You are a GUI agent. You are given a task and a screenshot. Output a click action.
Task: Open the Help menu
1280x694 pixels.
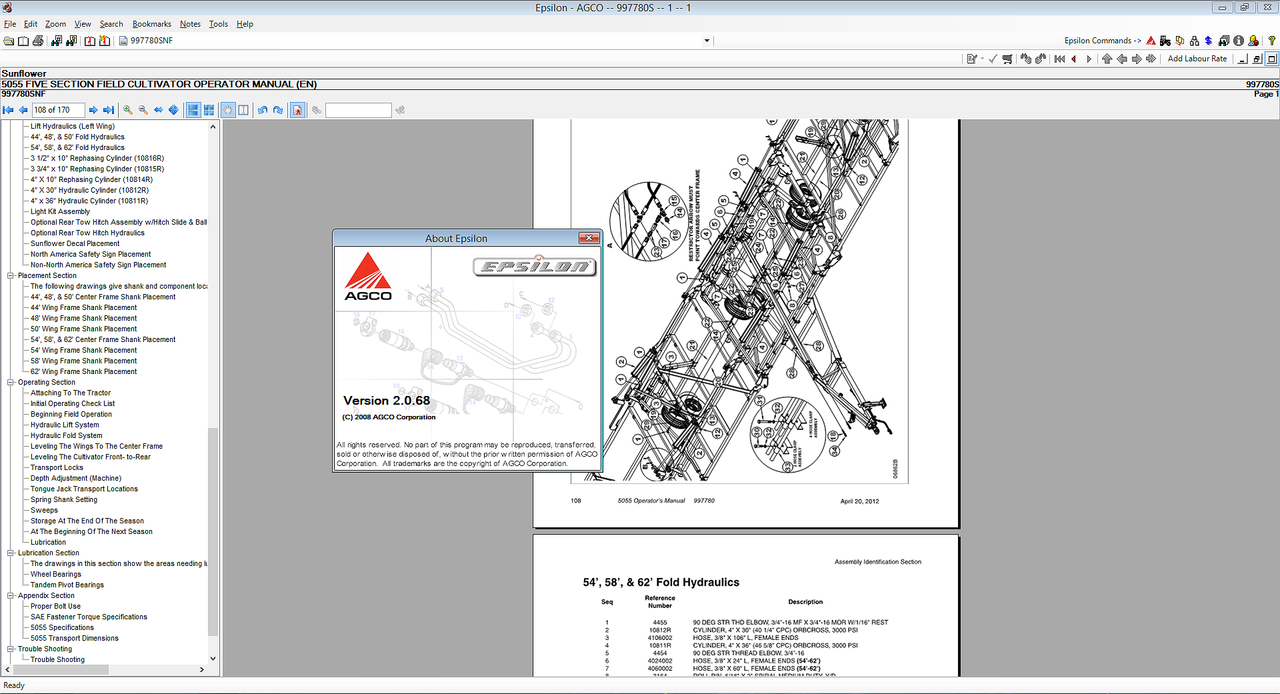coord(245,24)
